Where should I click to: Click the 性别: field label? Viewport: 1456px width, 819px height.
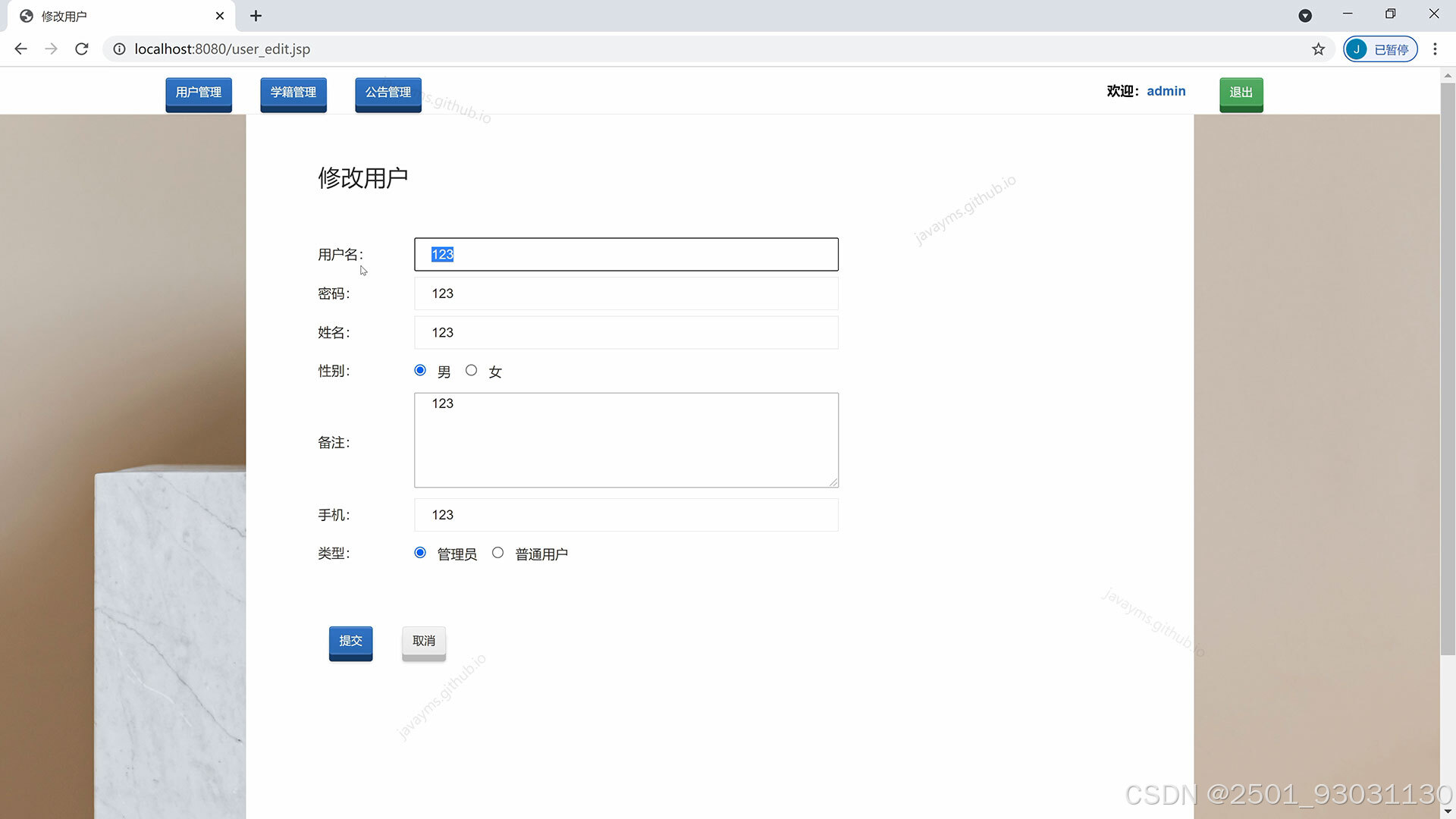[x=334, y=371]
